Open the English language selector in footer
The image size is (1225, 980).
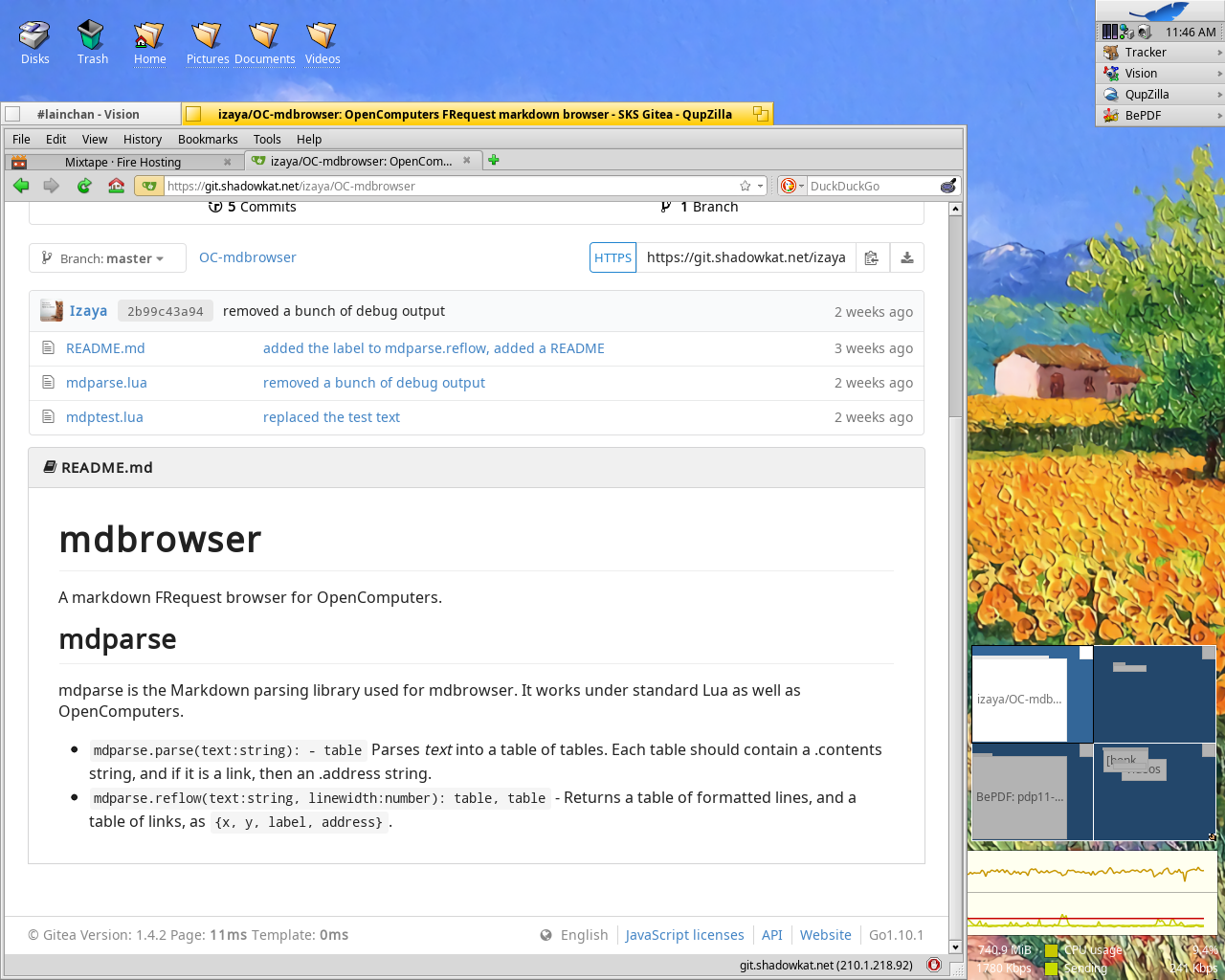point(574,935)
